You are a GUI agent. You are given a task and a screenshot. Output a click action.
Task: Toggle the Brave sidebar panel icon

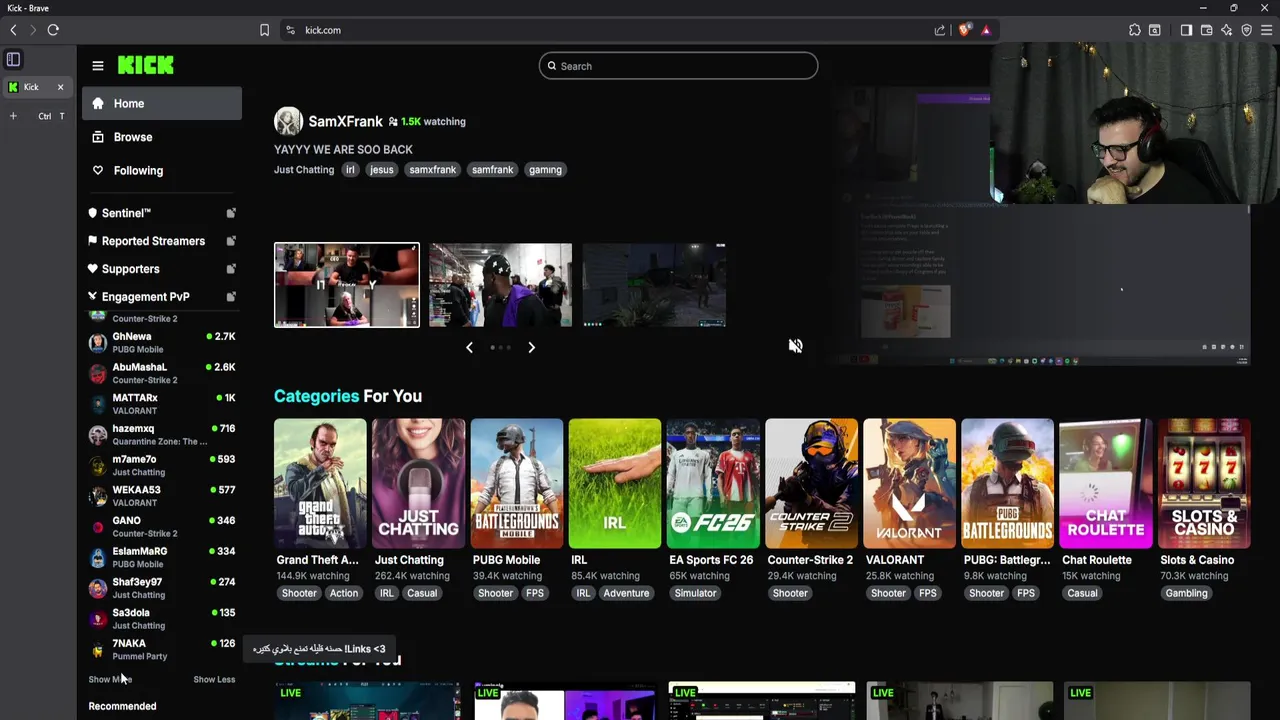[x=1186, y=30]
